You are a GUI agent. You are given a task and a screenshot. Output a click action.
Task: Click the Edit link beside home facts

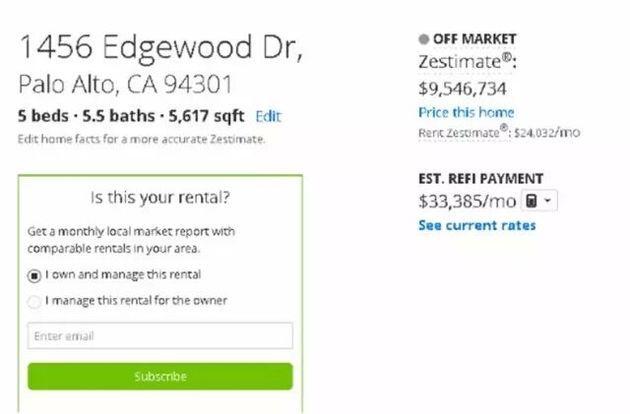point(268,116)
